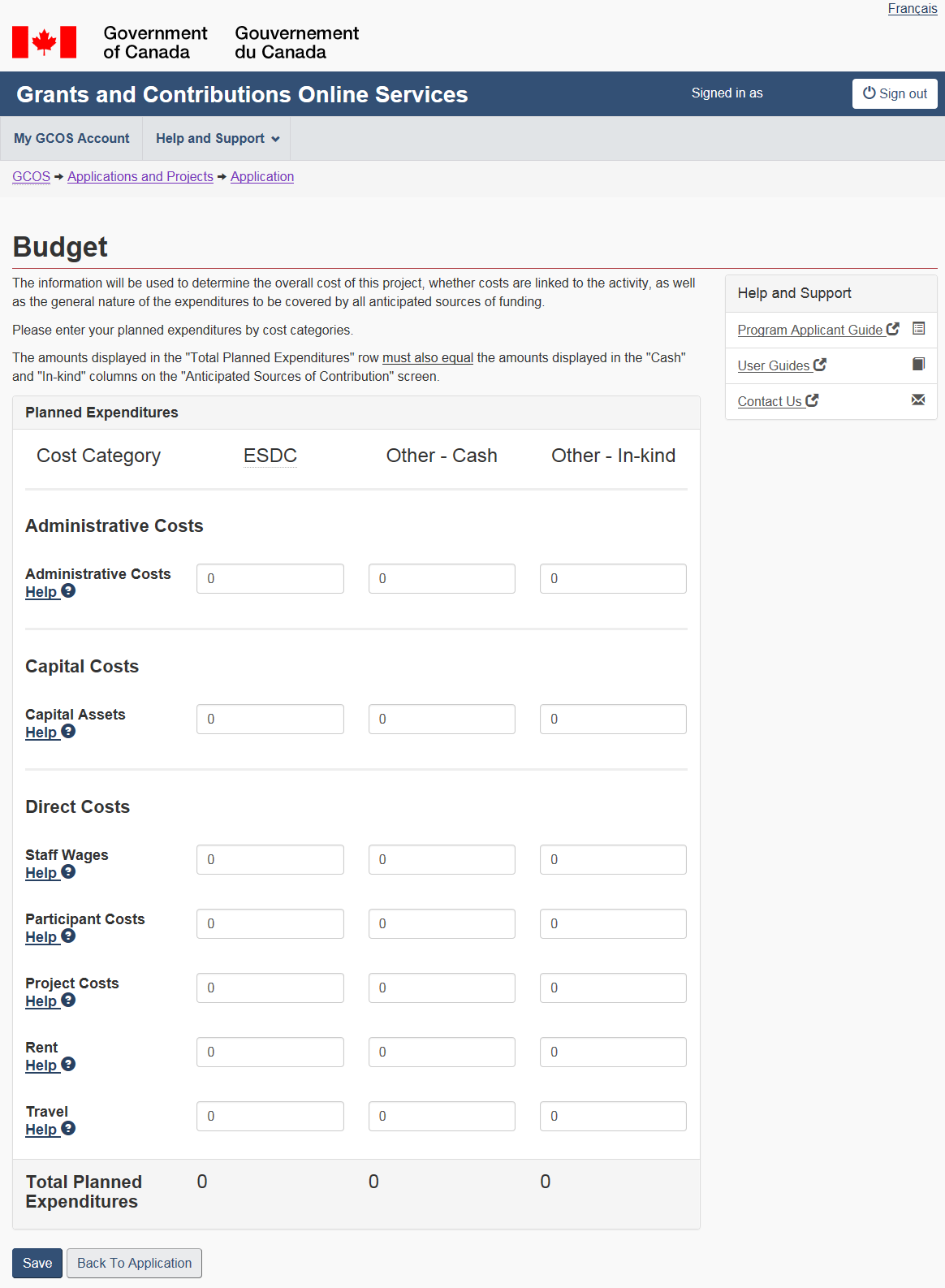The height and width of the screenshot is (1288, 945).
Task: Click the ESDC field for Administrative Costs
Action: click(270, 579)
